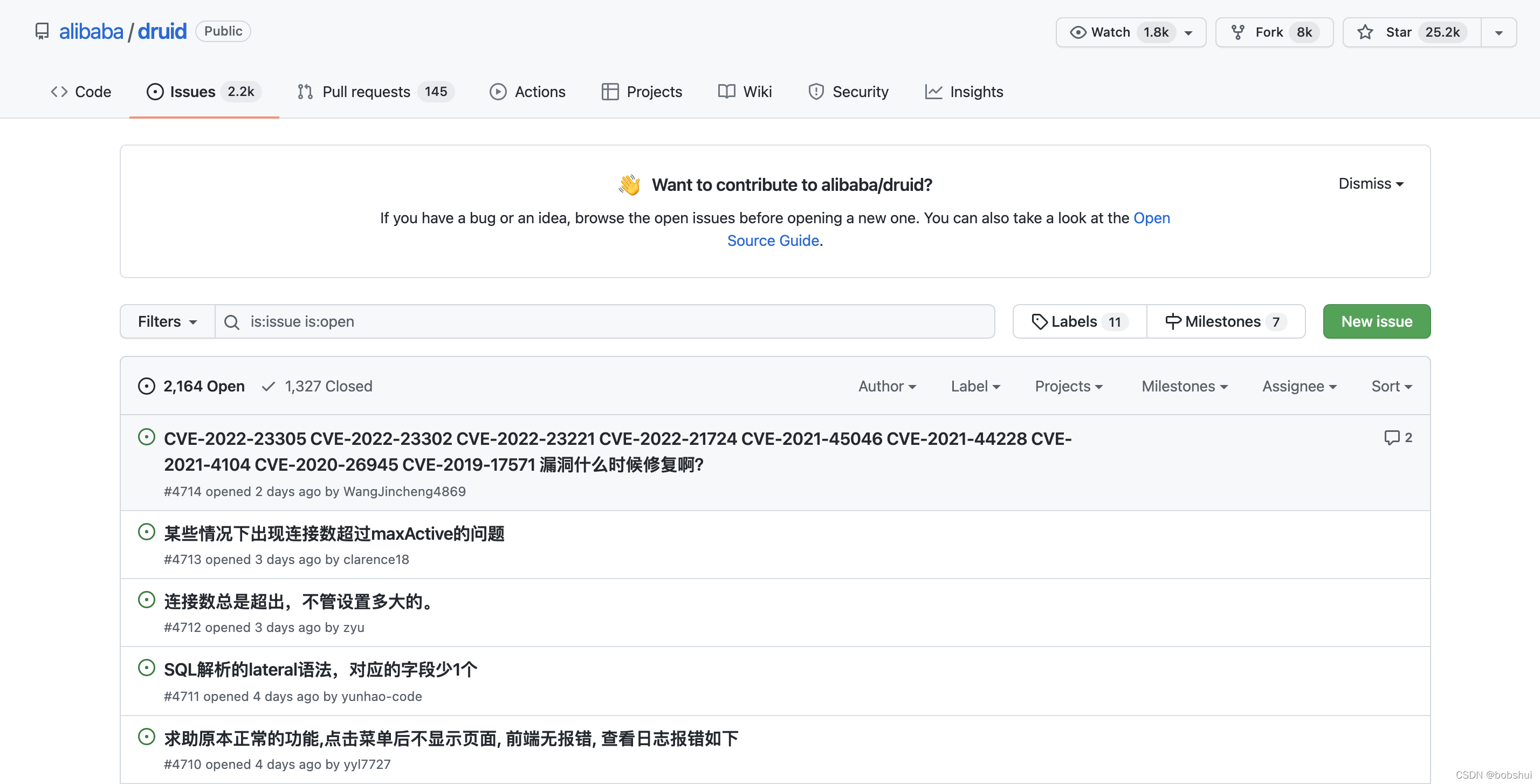Open Milestones via the signpost icon
This screenshot has width=1540, height=784.
tap(1173, 322)
